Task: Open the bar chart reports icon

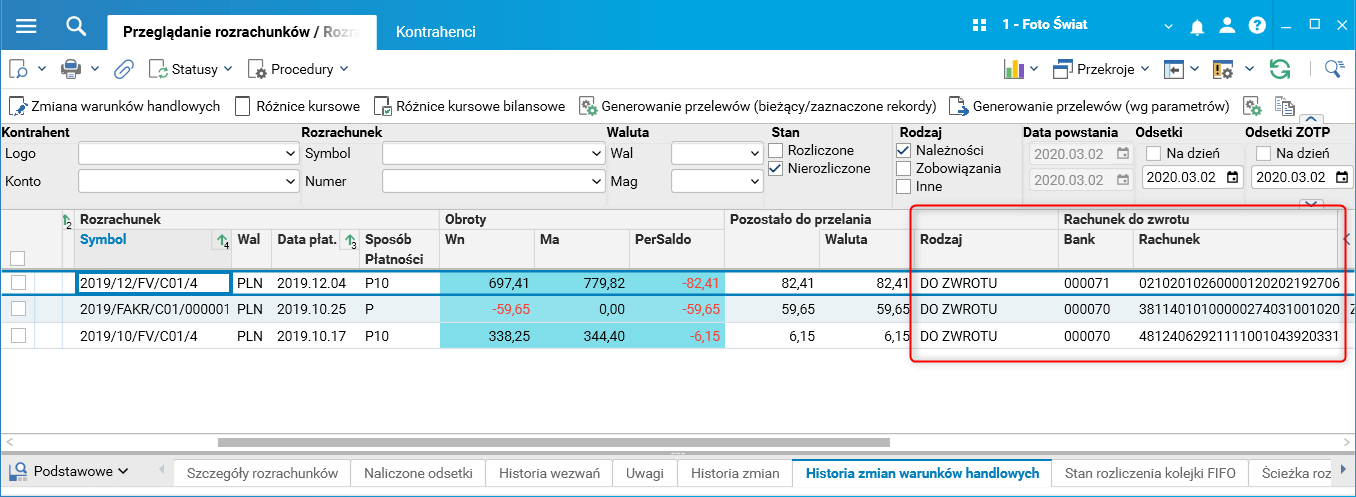Action: (x=1014, y=69)
